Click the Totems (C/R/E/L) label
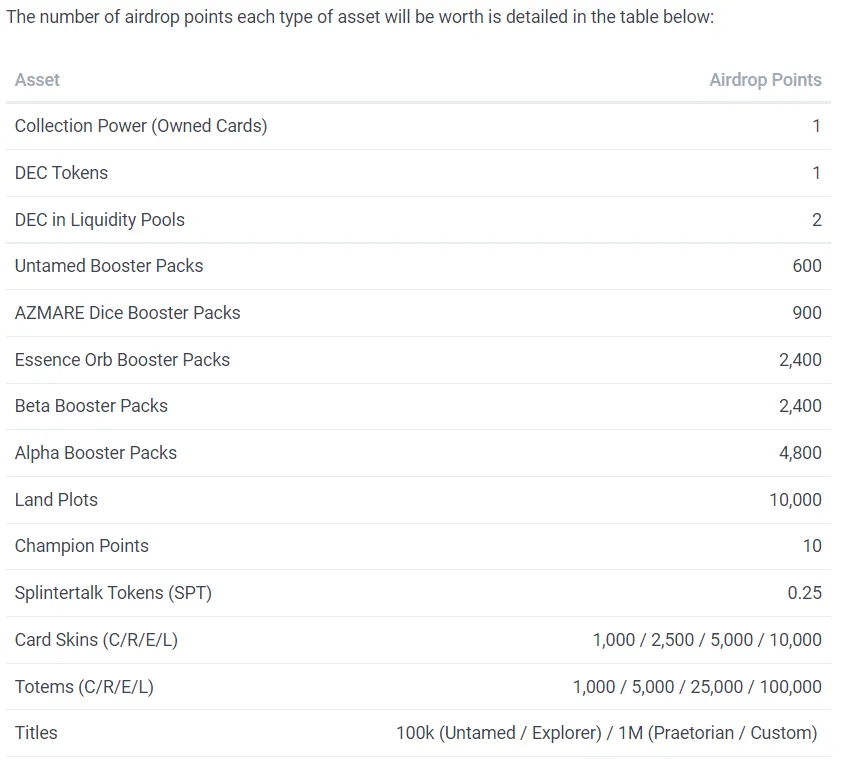The height and width of the screenshot is (771, 847). [x=84, y=687]
